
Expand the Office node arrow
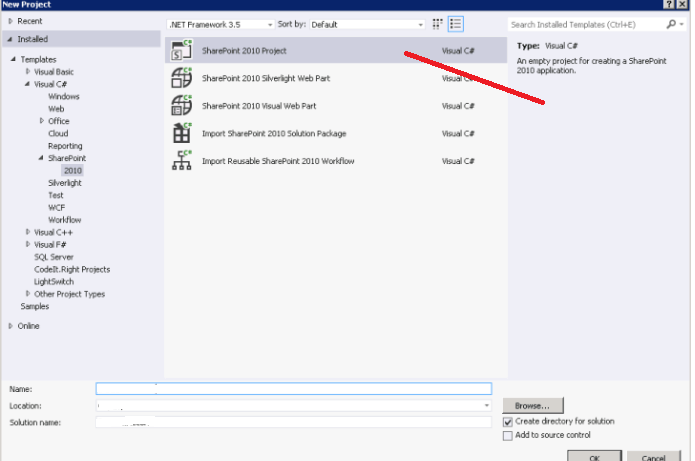pyautogui.click(x=42, y=121)
